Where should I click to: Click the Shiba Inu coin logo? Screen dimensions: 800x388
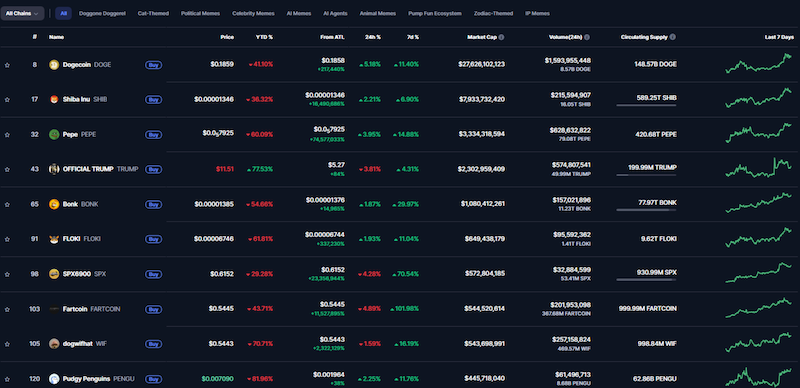pyautogui.click(x=54, y=100)
